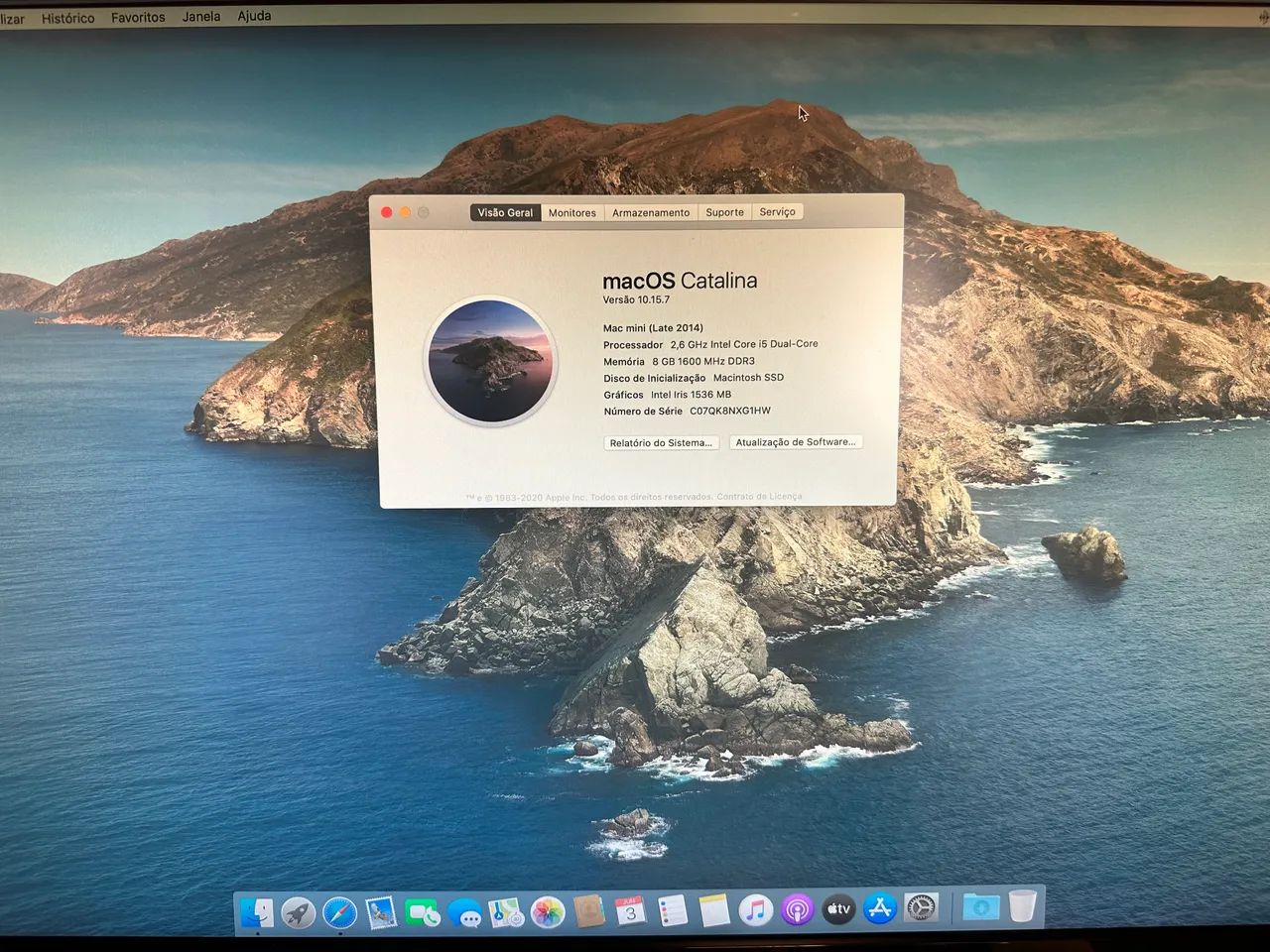The width and height of the screenshot is (1270, 952).
Task: Click the Atualização de Software button
Action: [x=796, y=442]
